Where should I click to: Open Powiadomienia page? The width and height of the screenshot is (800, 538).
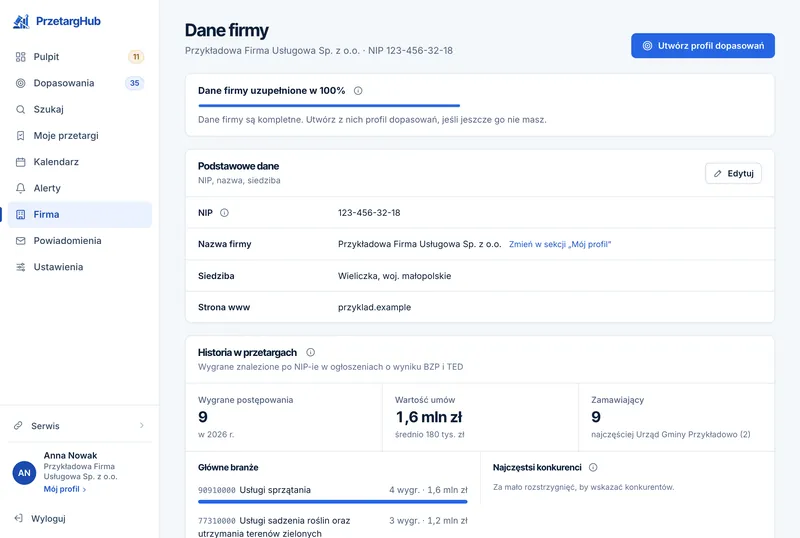click(x=80, y=241)
